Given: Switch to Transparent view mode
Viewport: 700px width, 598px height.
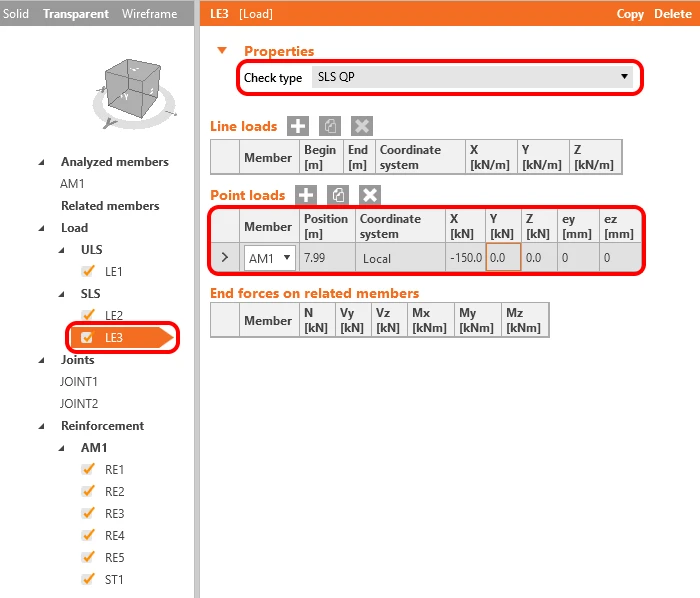Looking at the screenshot, I should point(76,13).
